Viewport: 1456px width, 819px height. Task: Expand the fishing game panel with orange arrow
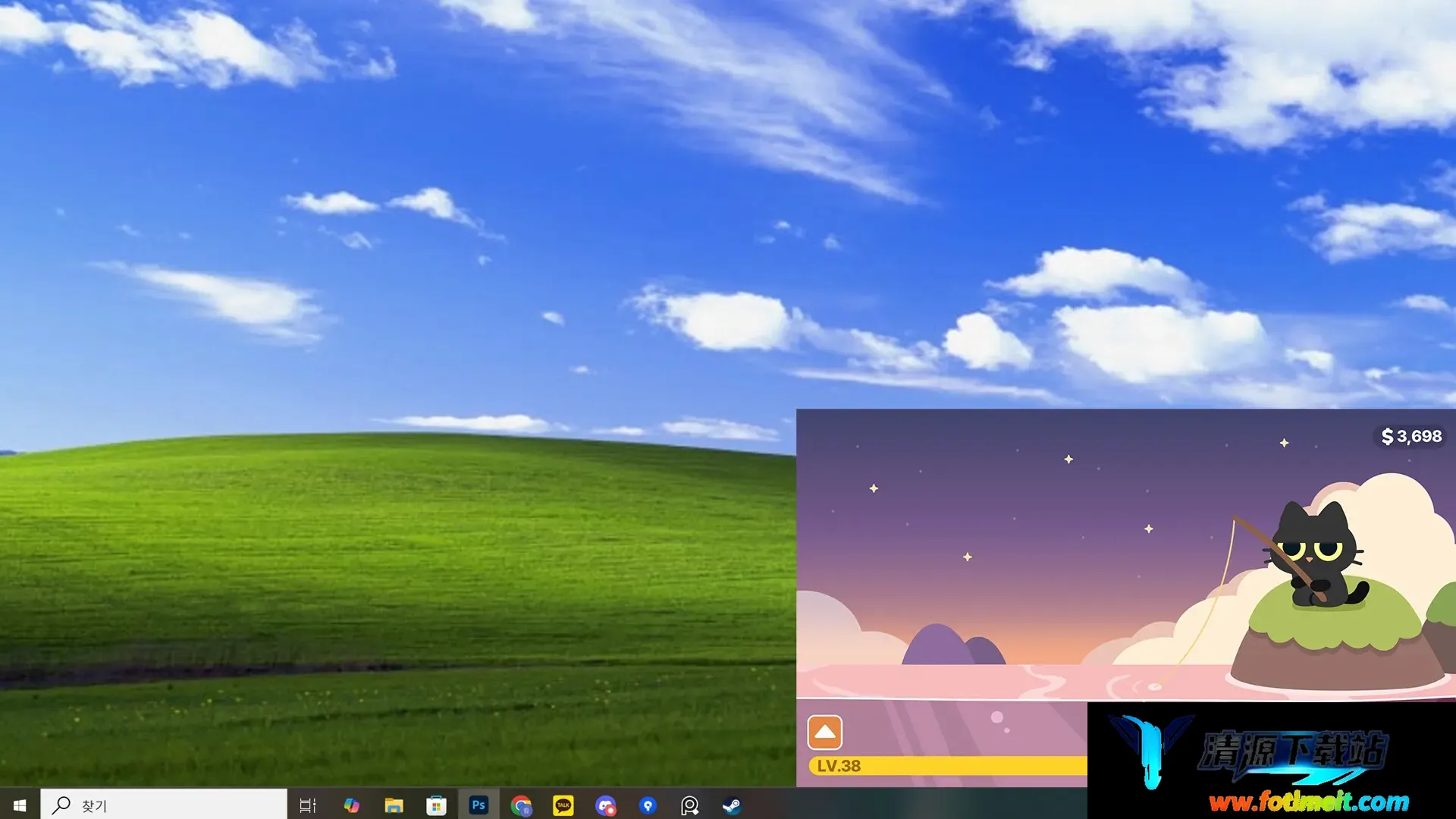pyautogui.click(x=825, y=733)
